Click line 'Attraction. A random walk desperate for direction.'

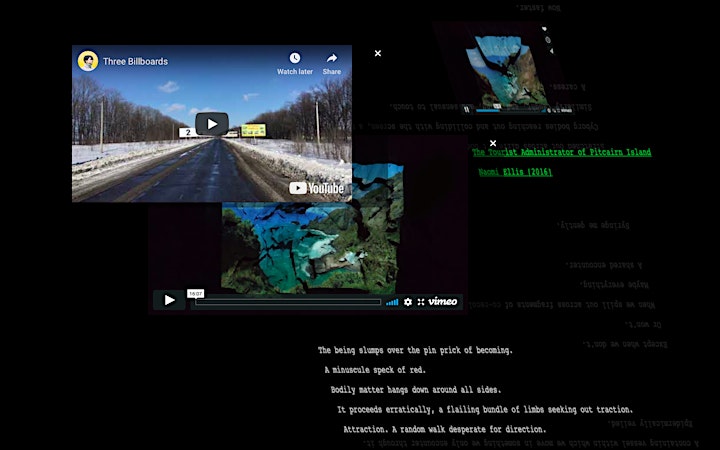445,430
